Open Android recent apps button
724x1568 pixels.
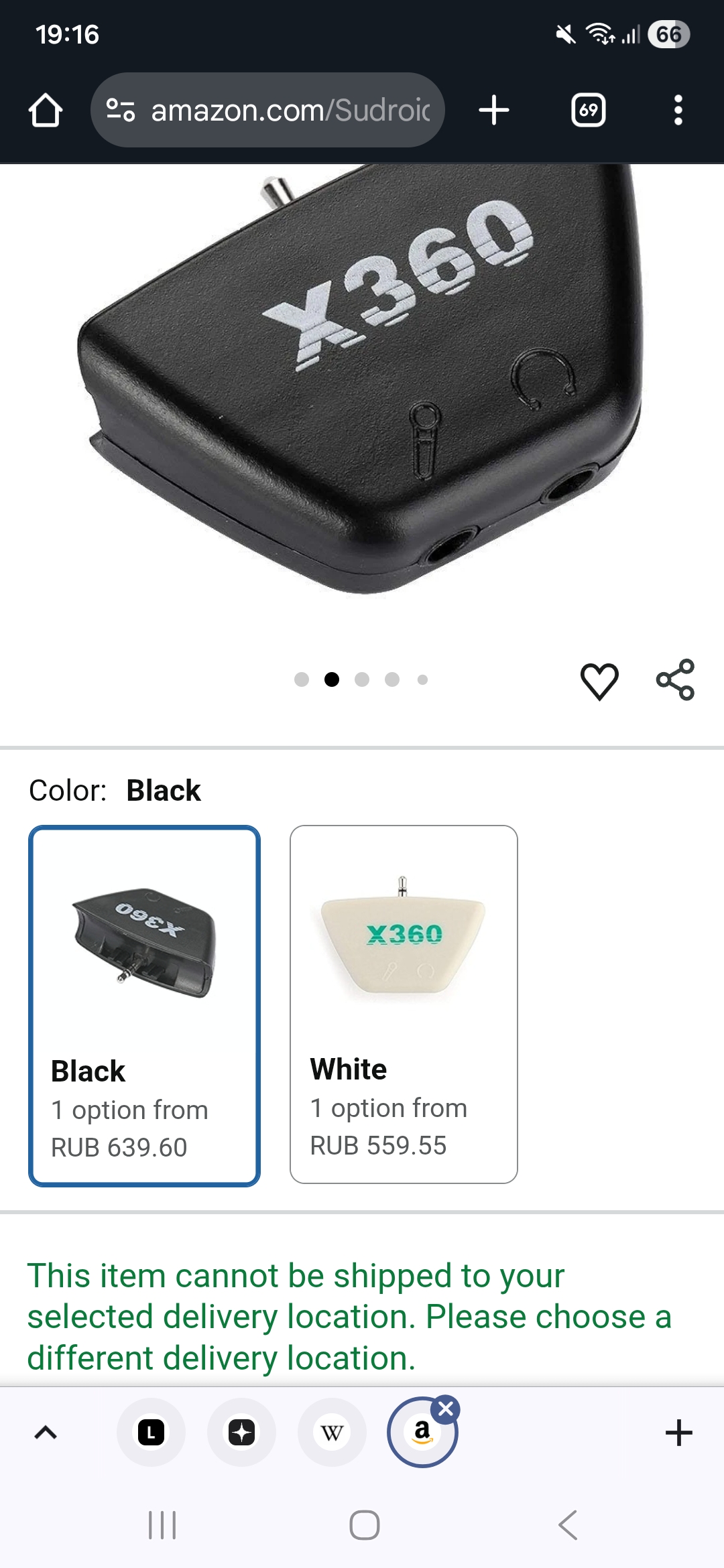(162, 1525)
